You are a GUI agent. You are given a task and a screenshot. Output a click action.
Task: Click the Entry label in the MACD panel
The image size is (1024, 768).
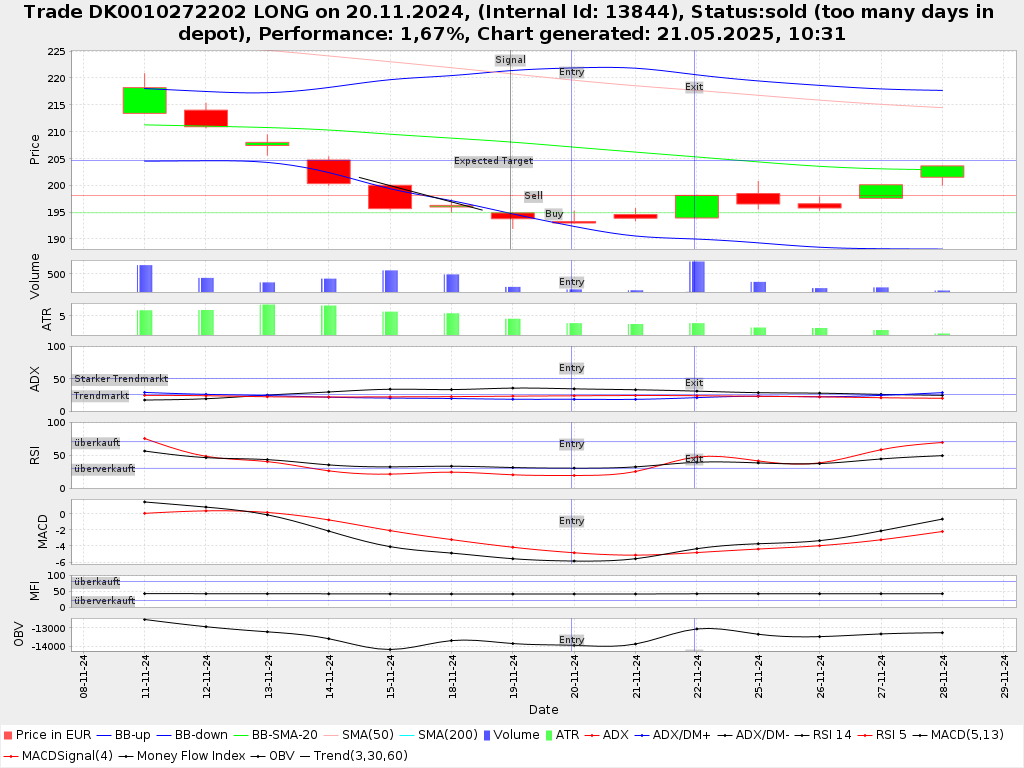[571, 521]
